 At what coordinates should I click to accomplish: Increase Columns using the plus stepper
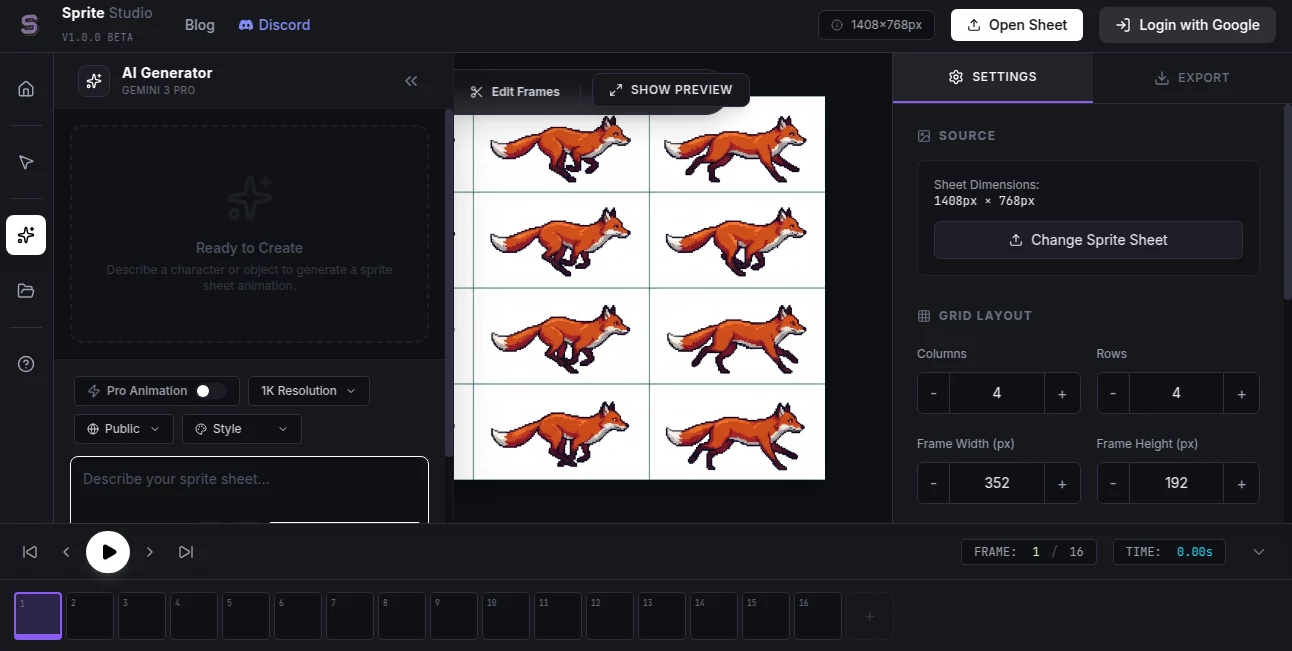point(1062,393)
